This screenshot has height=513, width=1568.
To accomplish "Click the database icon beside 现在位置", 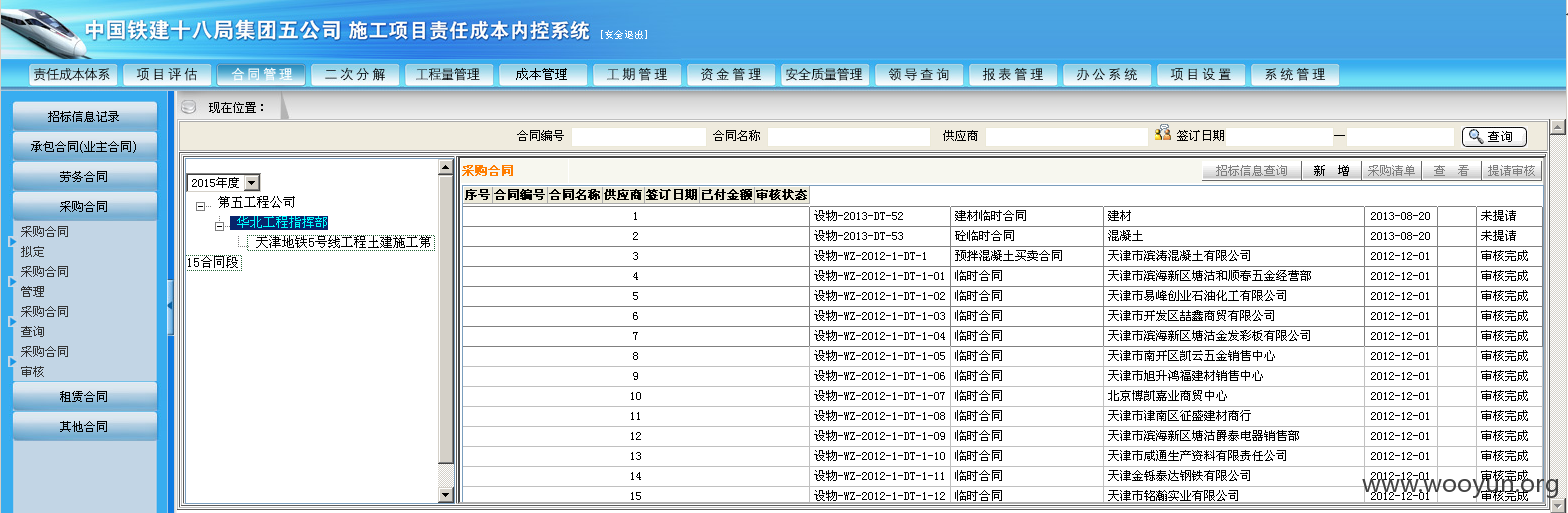I will (189, 107).
